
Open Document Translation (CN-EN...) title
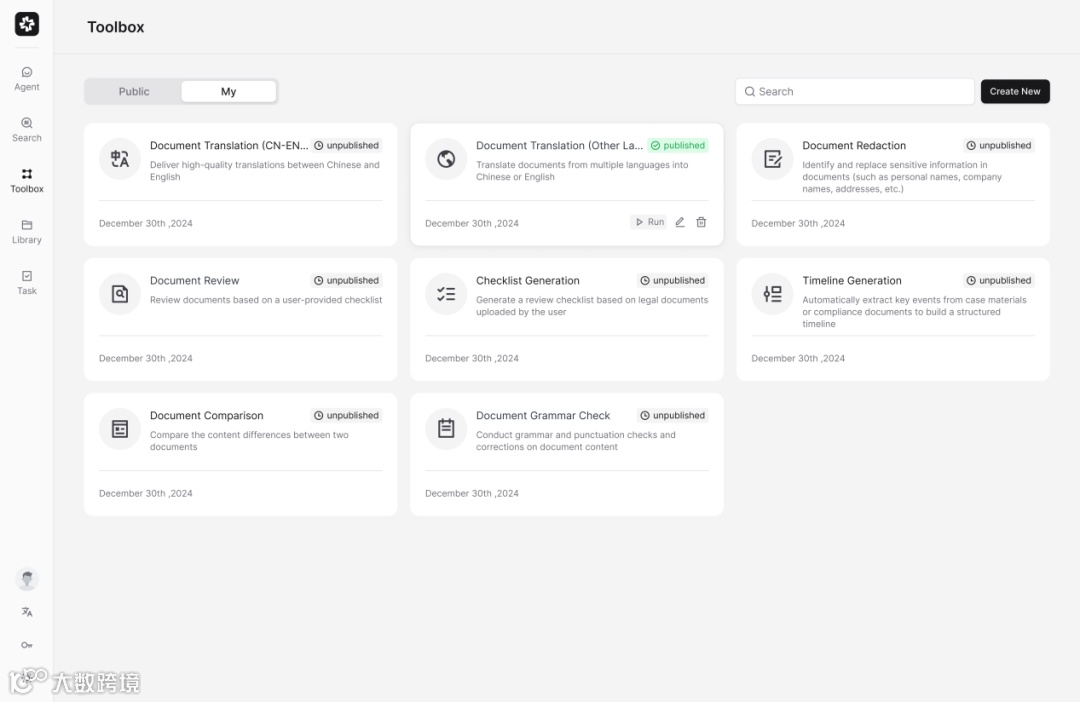pos(229,145)
